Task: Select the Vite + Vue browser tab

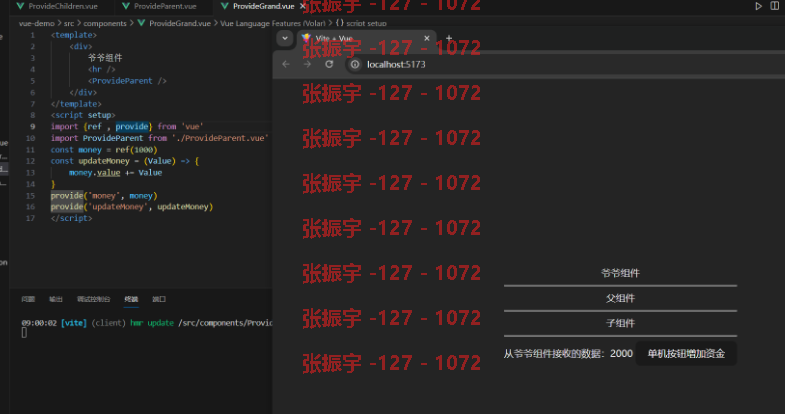Action: pos(366,39)
